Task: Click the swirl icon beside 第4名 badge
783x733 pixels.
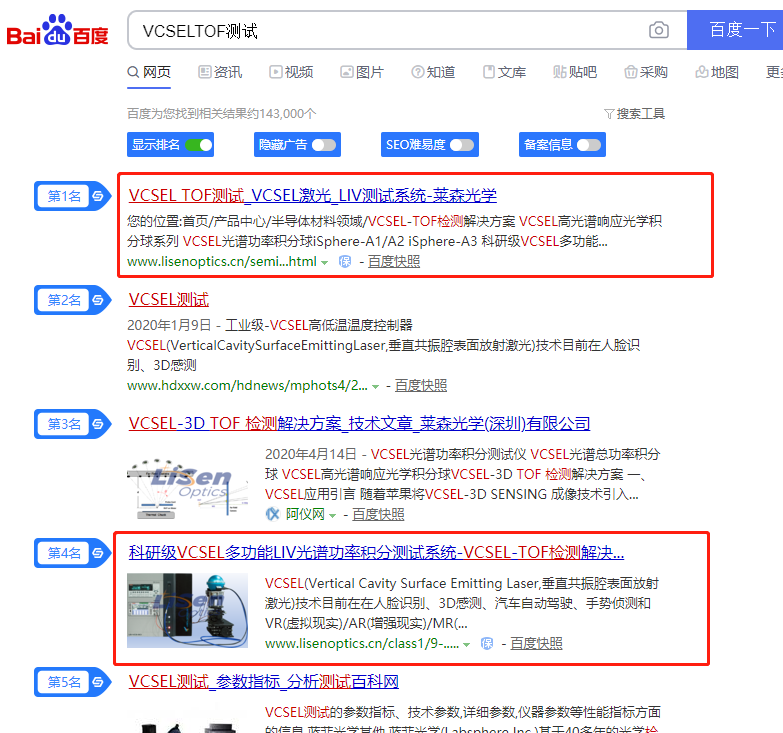Action: click(x=98, y=553)
